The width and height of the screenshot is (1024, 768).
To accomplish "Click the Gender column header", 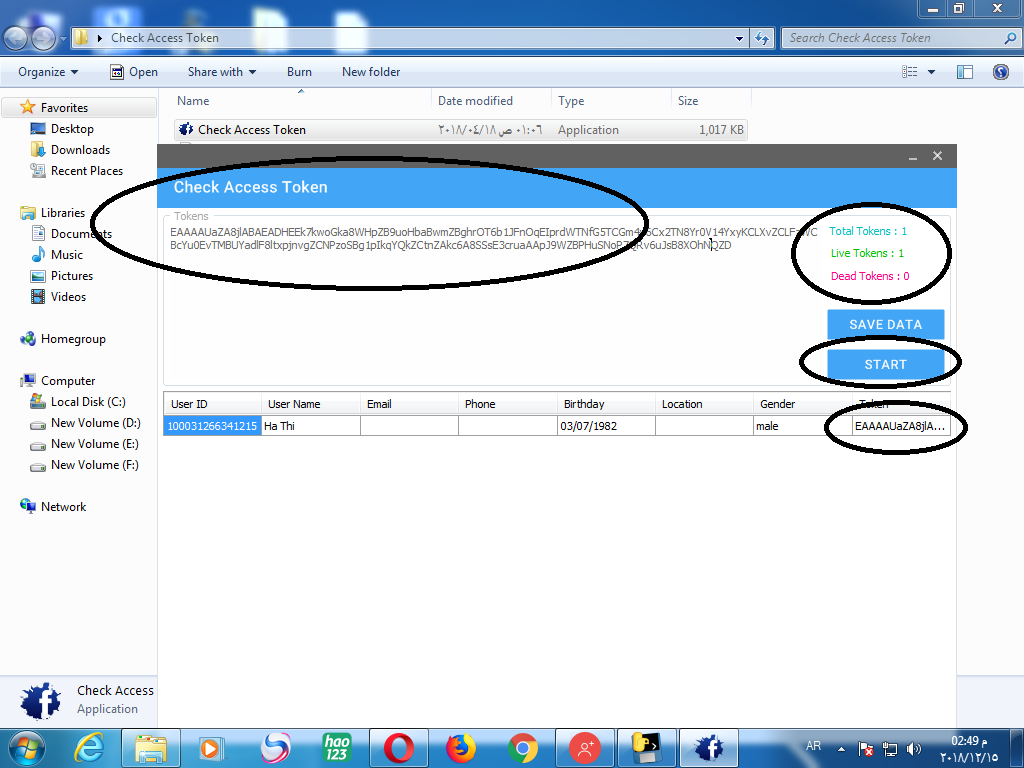I will coord(803,404).
